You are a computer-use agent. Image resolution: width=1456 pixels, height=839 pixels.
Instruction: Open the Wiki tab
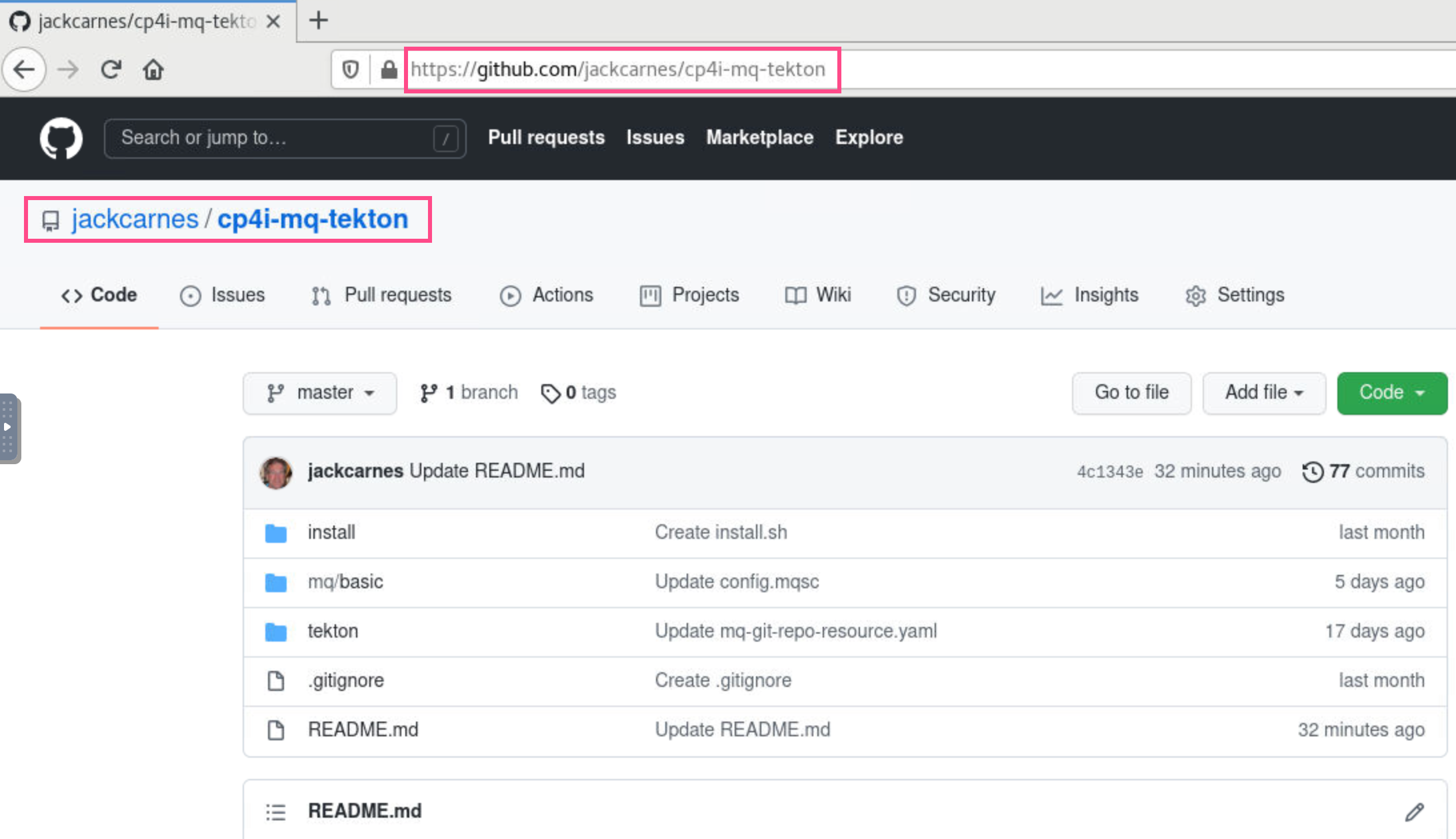pyautogui.click(x=818, y=295)
